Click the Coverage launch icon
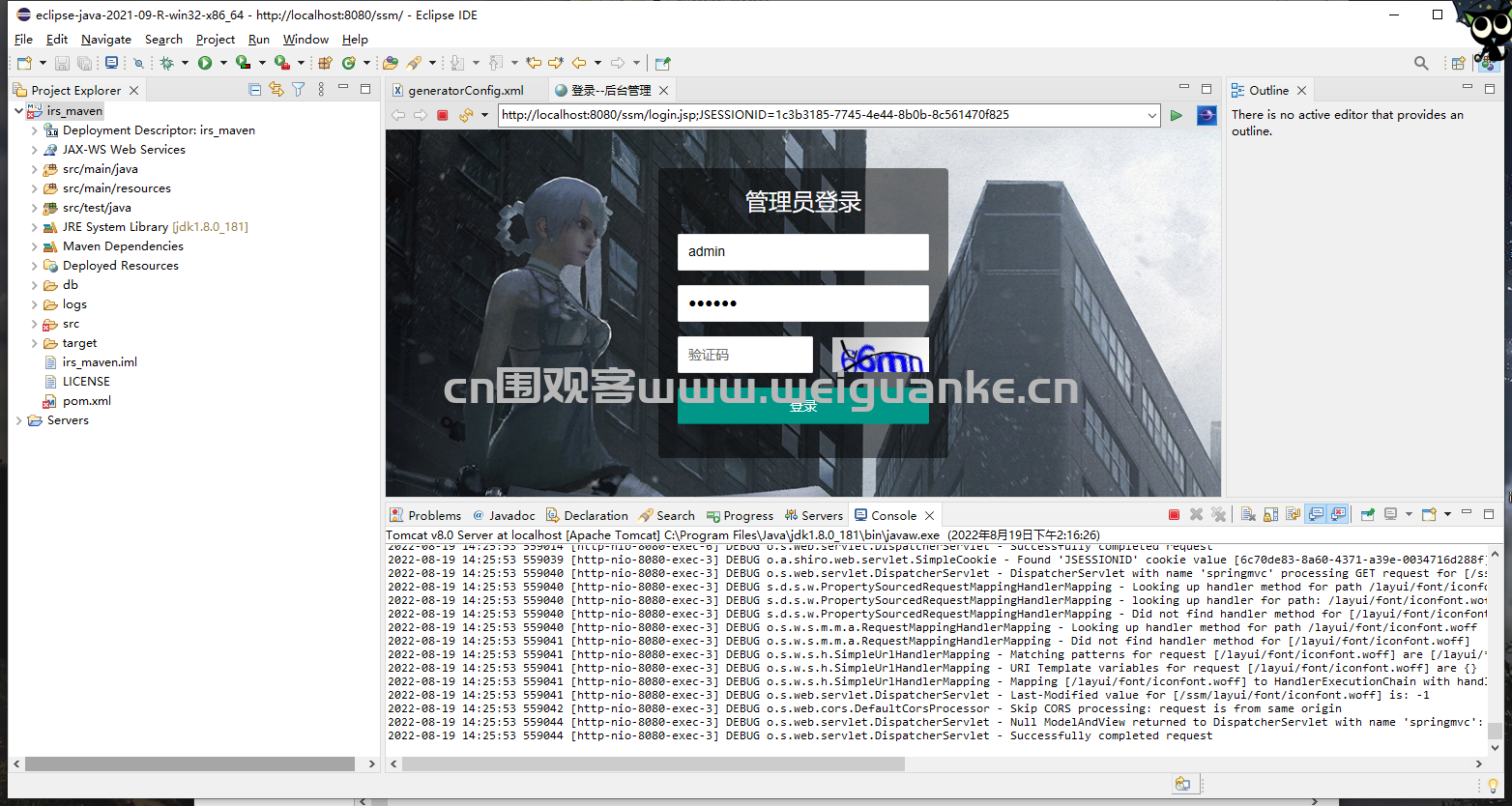 tap(243, 63)
